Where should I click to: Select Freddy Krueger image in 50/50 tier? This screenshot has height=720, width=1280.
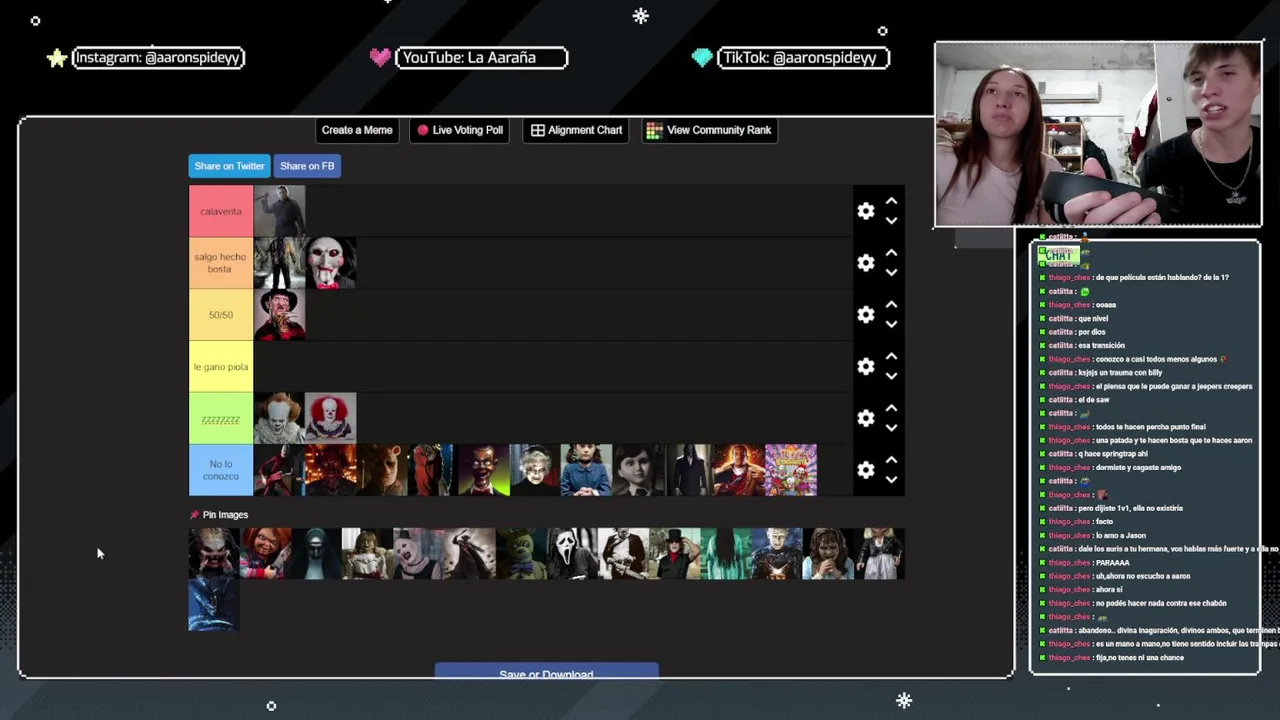point(279,315)
